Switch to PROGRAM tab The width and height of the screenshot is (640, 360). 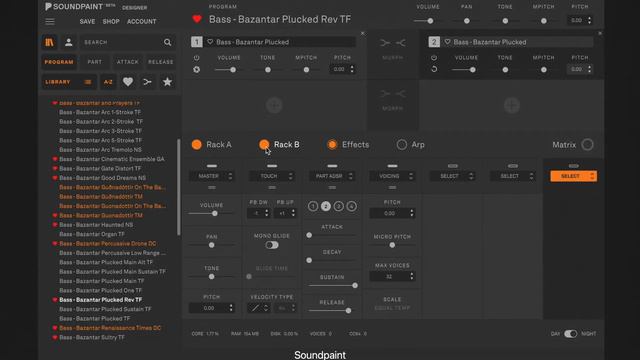pos(59,62)
